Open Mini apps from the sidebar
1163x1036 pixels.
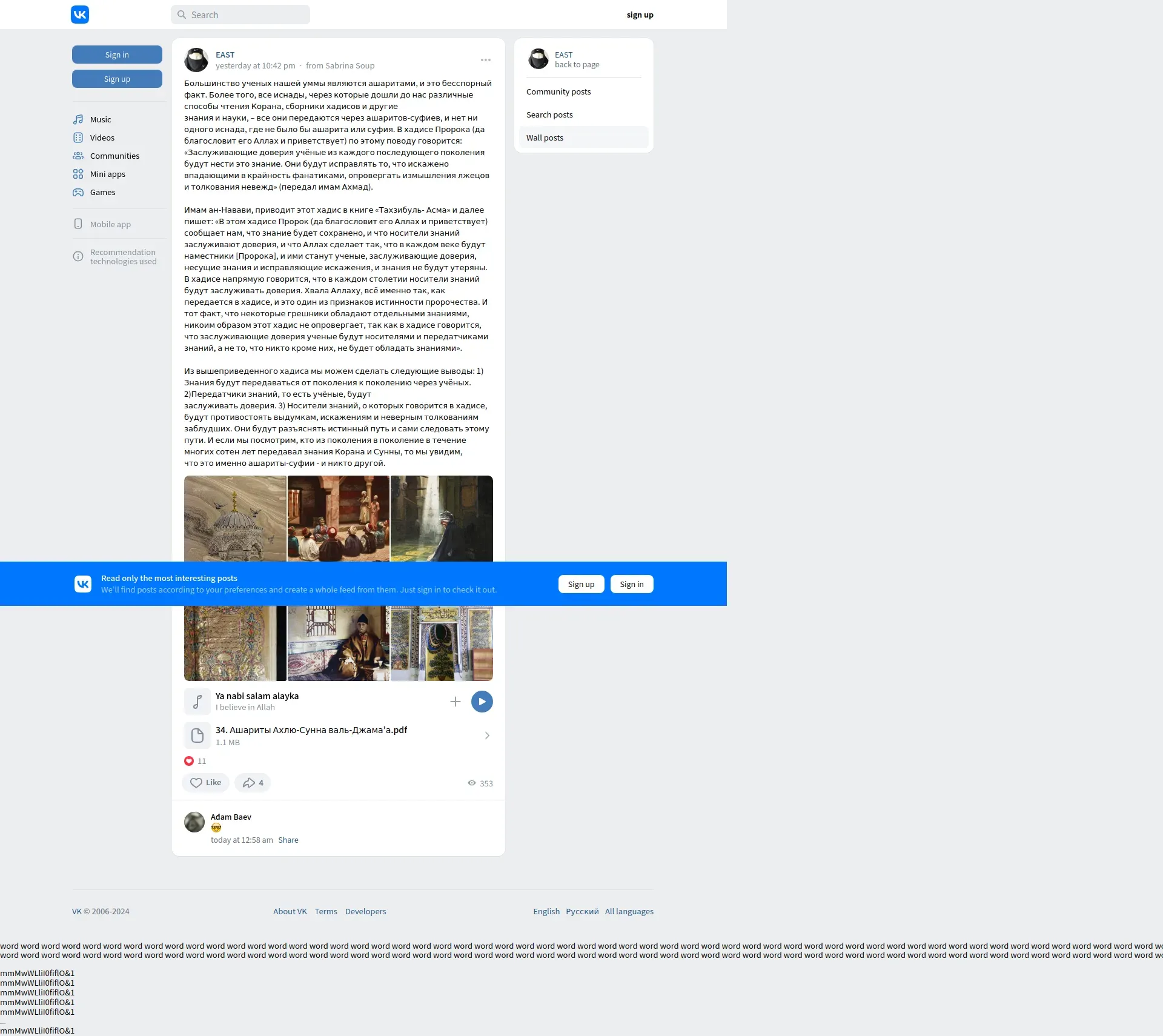click(107, 174)
